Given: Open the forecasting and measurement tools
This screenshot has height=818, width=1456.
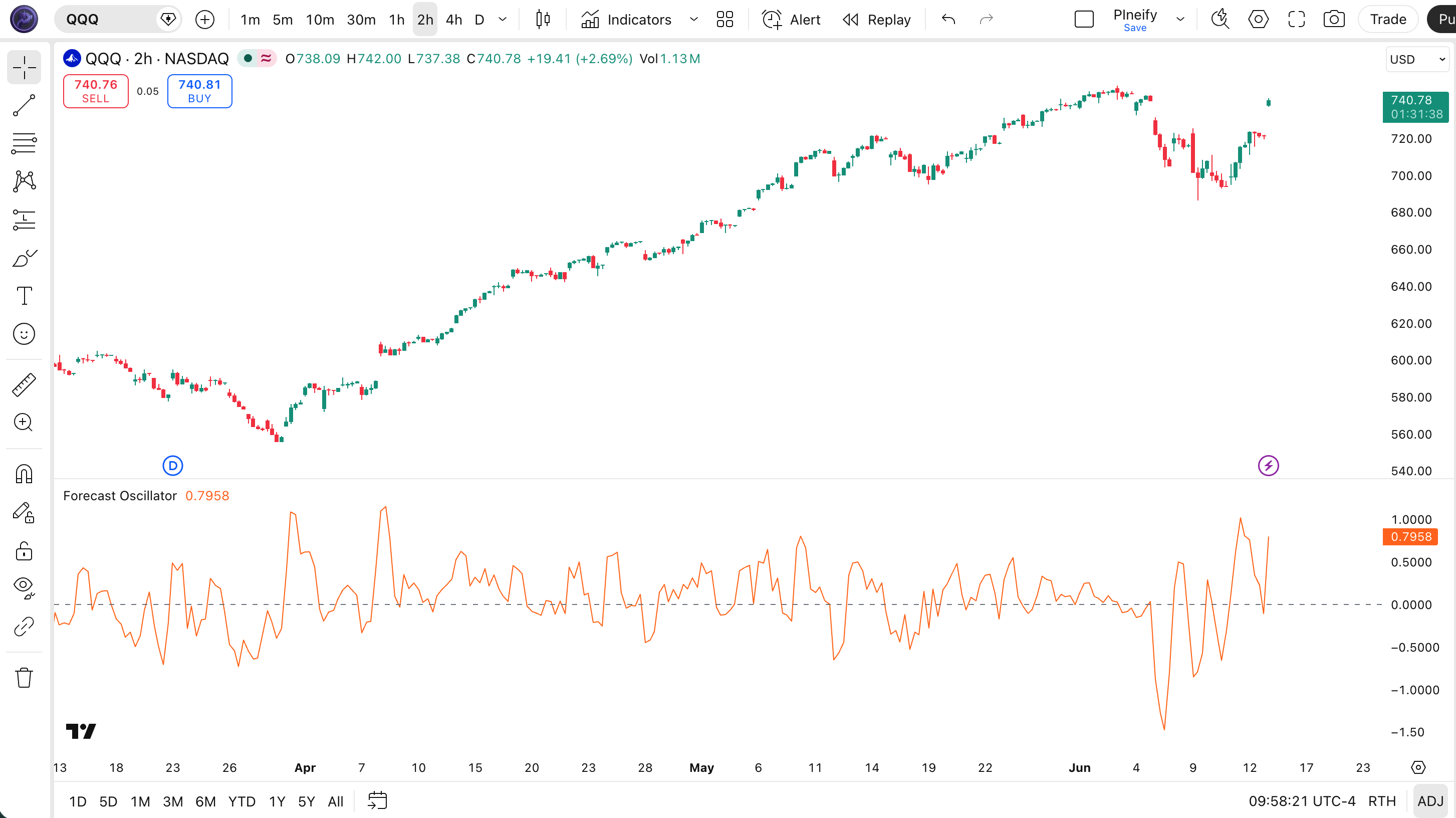Looking at the screenshot, I should (25, 220).
